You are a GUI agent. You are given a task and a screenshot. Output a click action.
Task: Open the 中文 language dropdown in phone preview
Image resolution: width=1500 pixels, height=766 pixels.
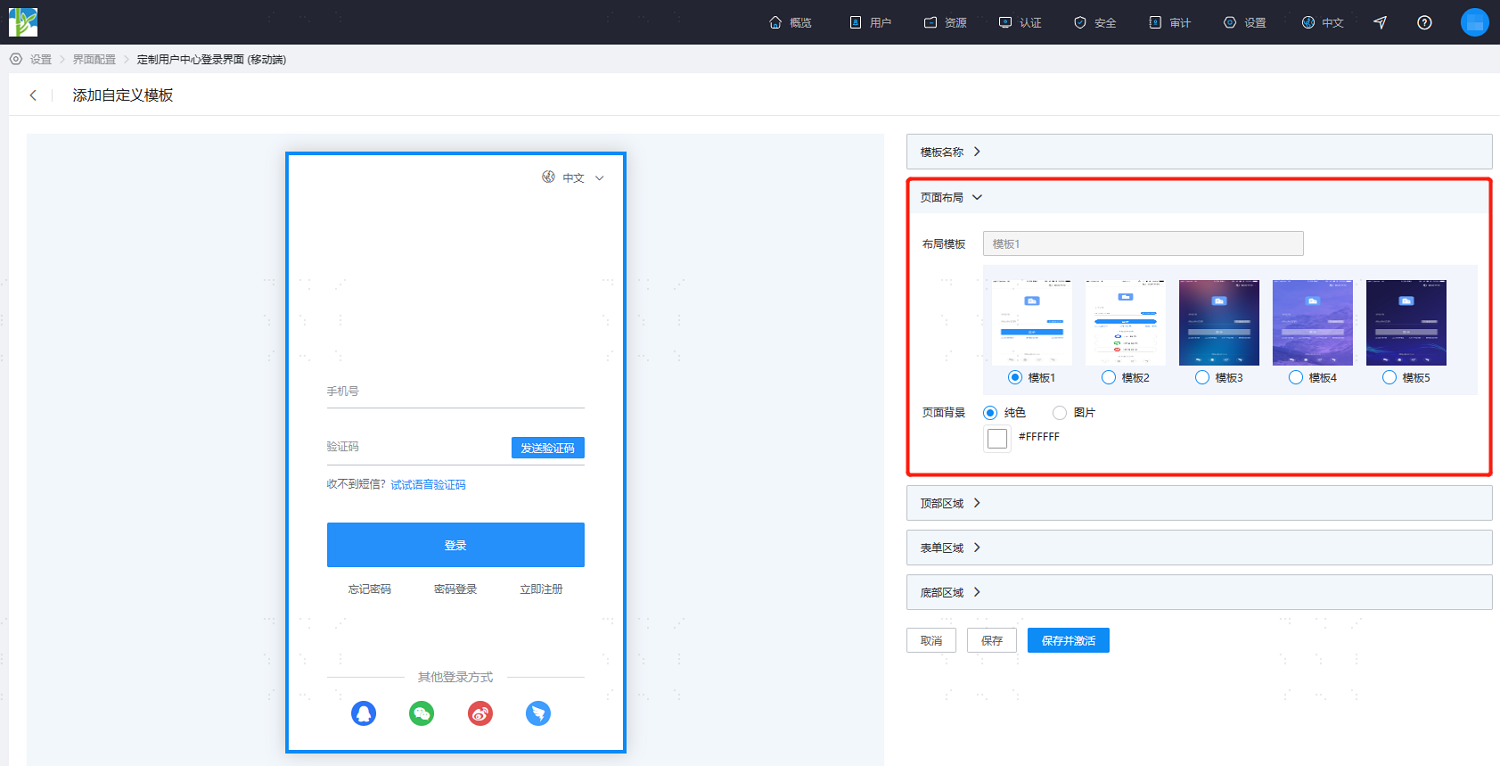point(574,178)
